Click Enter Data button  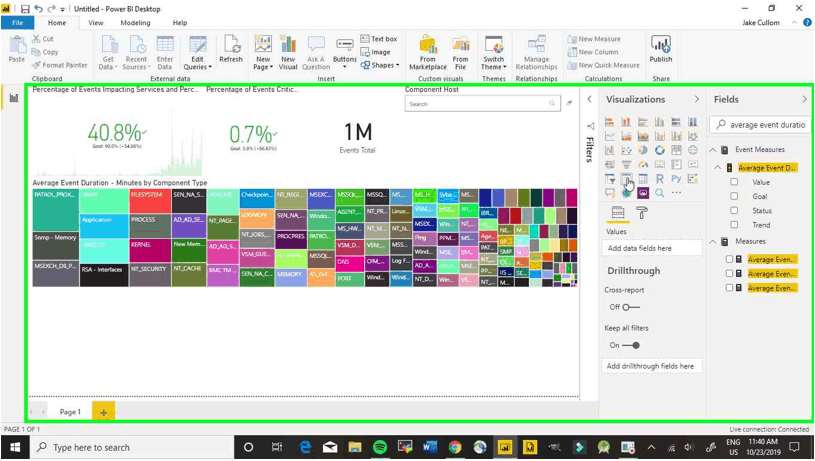pyautogui.click(x=165, y=52)
